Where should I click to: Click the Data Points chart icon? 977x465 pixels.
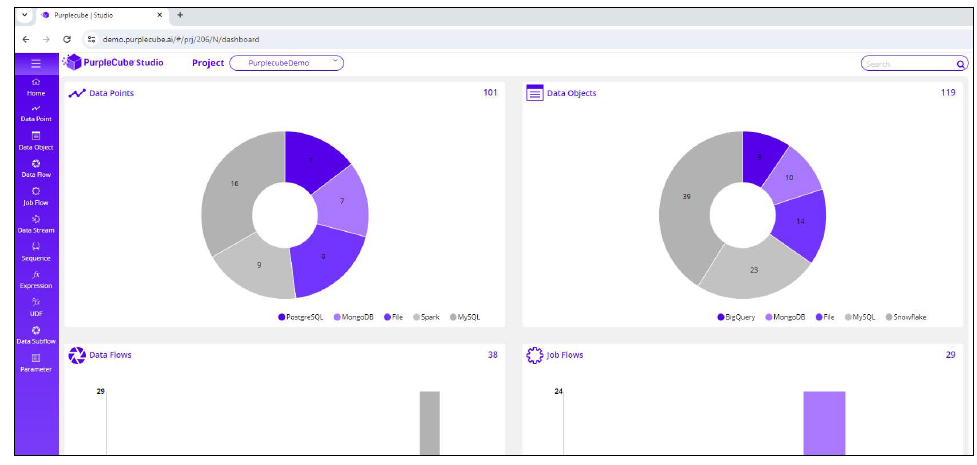(x=77, y=93)
